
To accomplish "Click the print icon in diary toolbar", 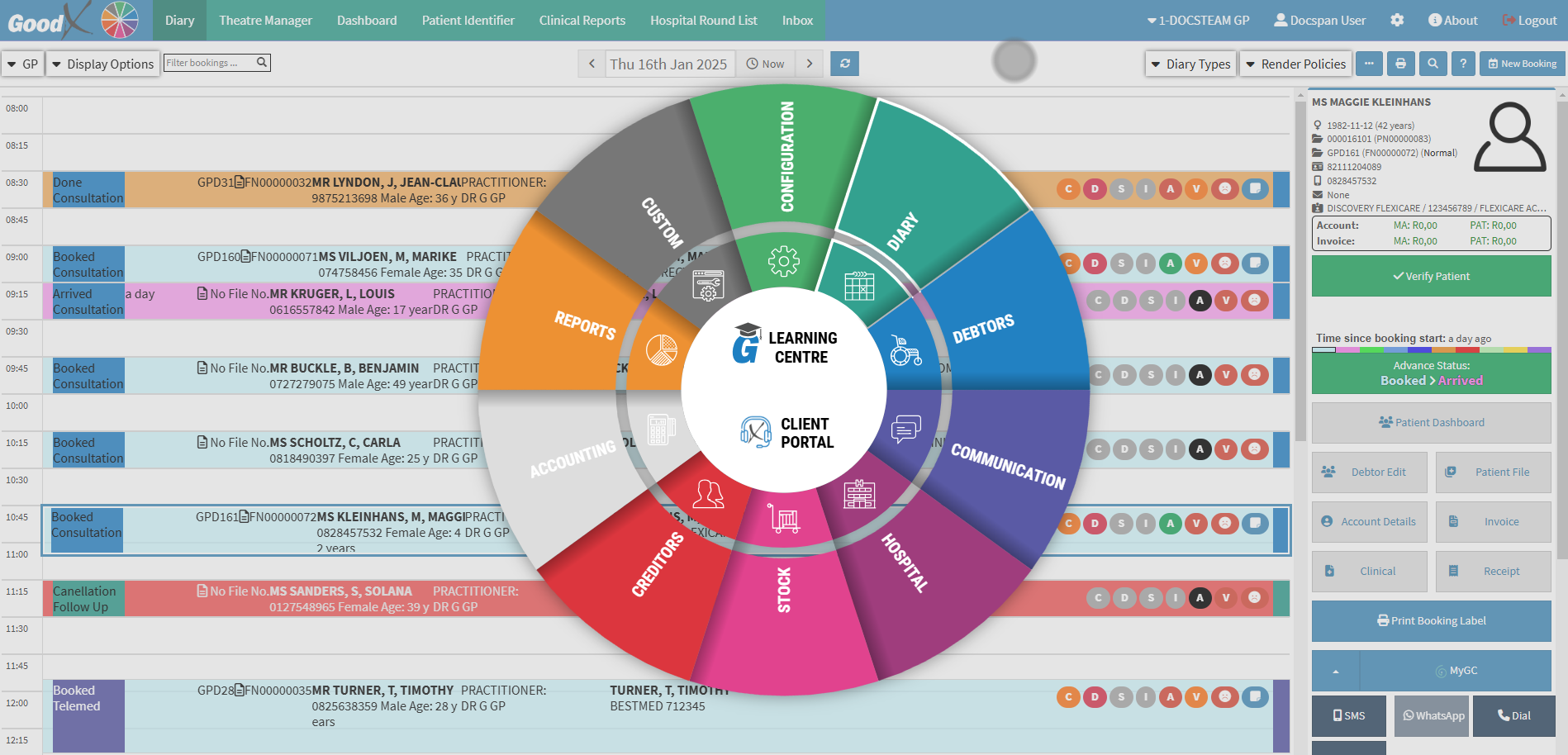I will point(1400,64).
